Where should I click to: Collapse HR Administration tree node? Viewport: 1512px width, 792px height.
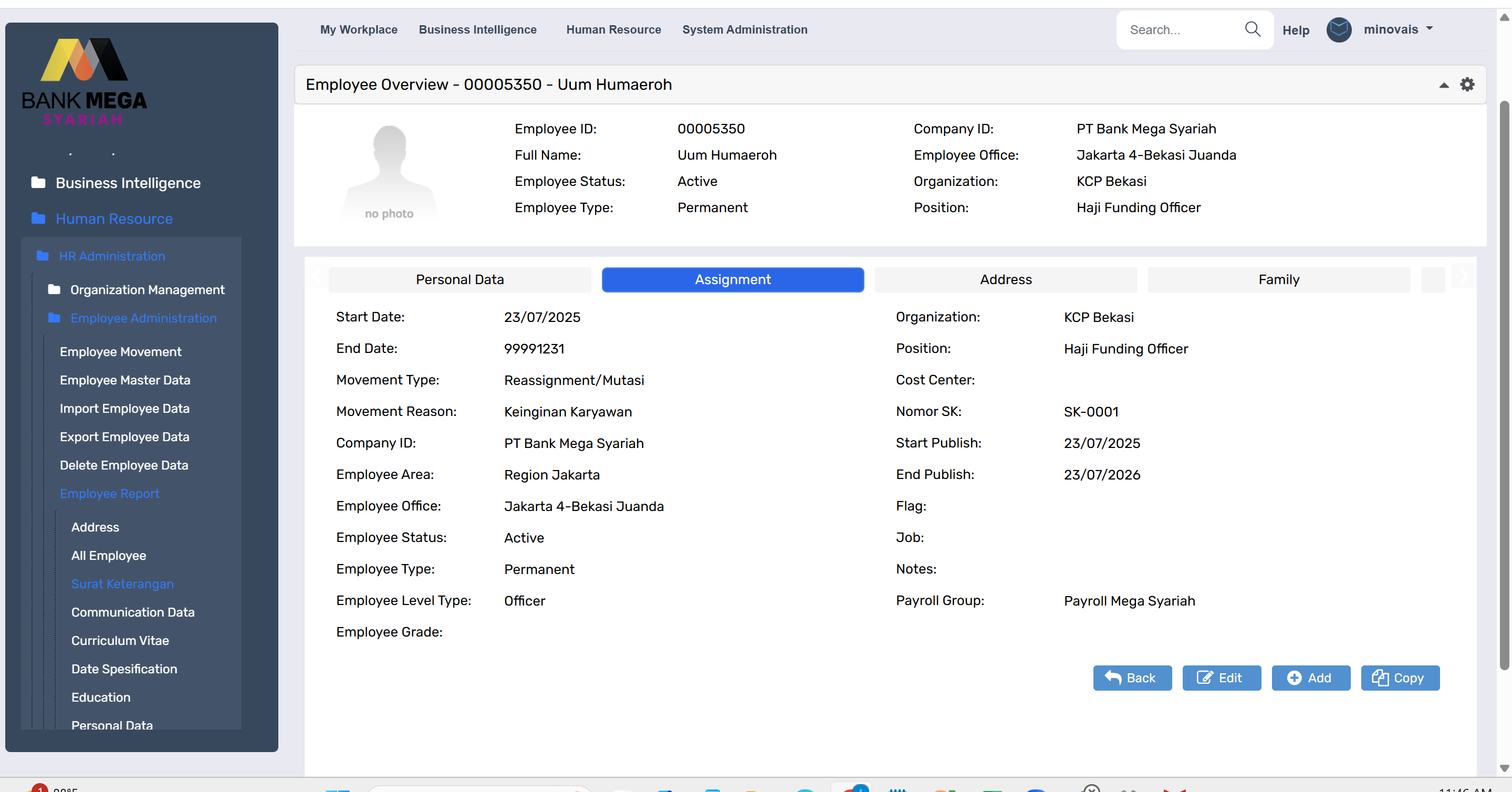pos(112,256)
